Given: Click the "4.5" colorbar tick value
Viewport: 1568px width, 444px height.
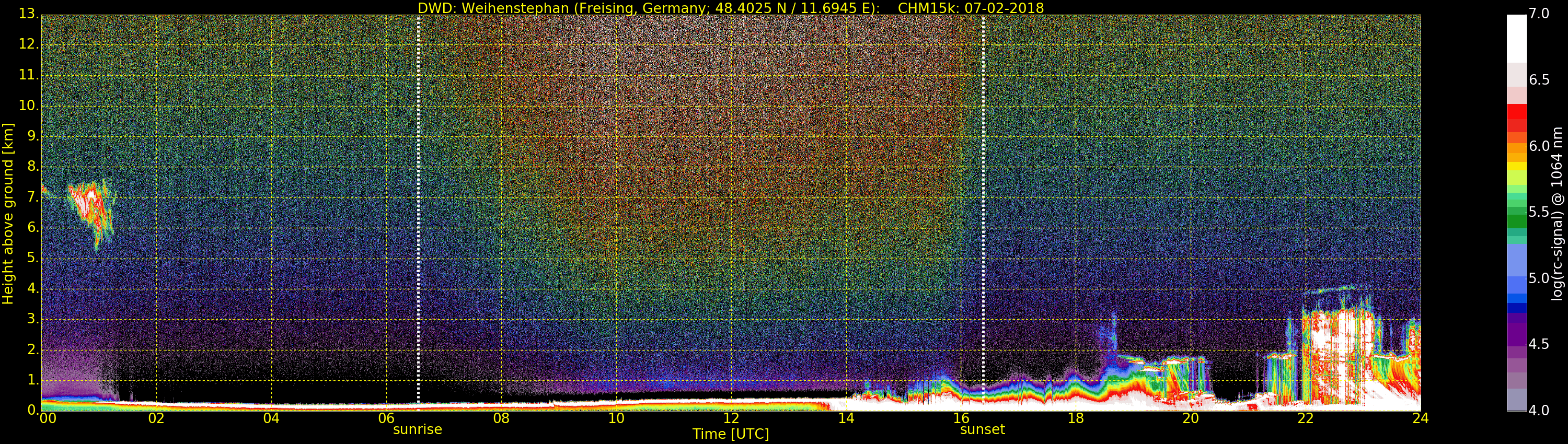Looking at the screenshot, I should [x=1539, y=344].
